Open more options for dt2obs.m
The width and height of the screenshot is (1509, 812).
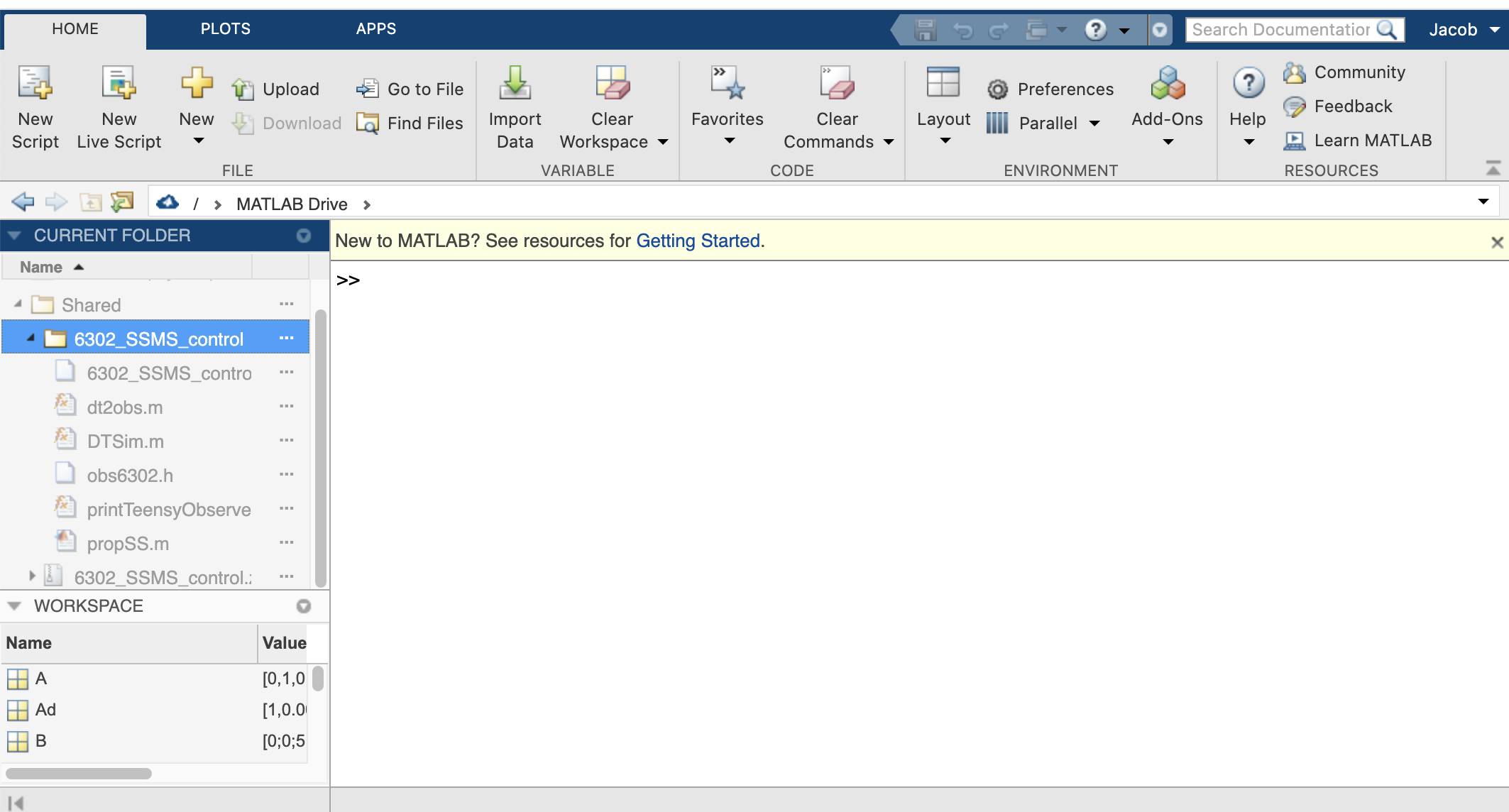[x=286, y=407]
